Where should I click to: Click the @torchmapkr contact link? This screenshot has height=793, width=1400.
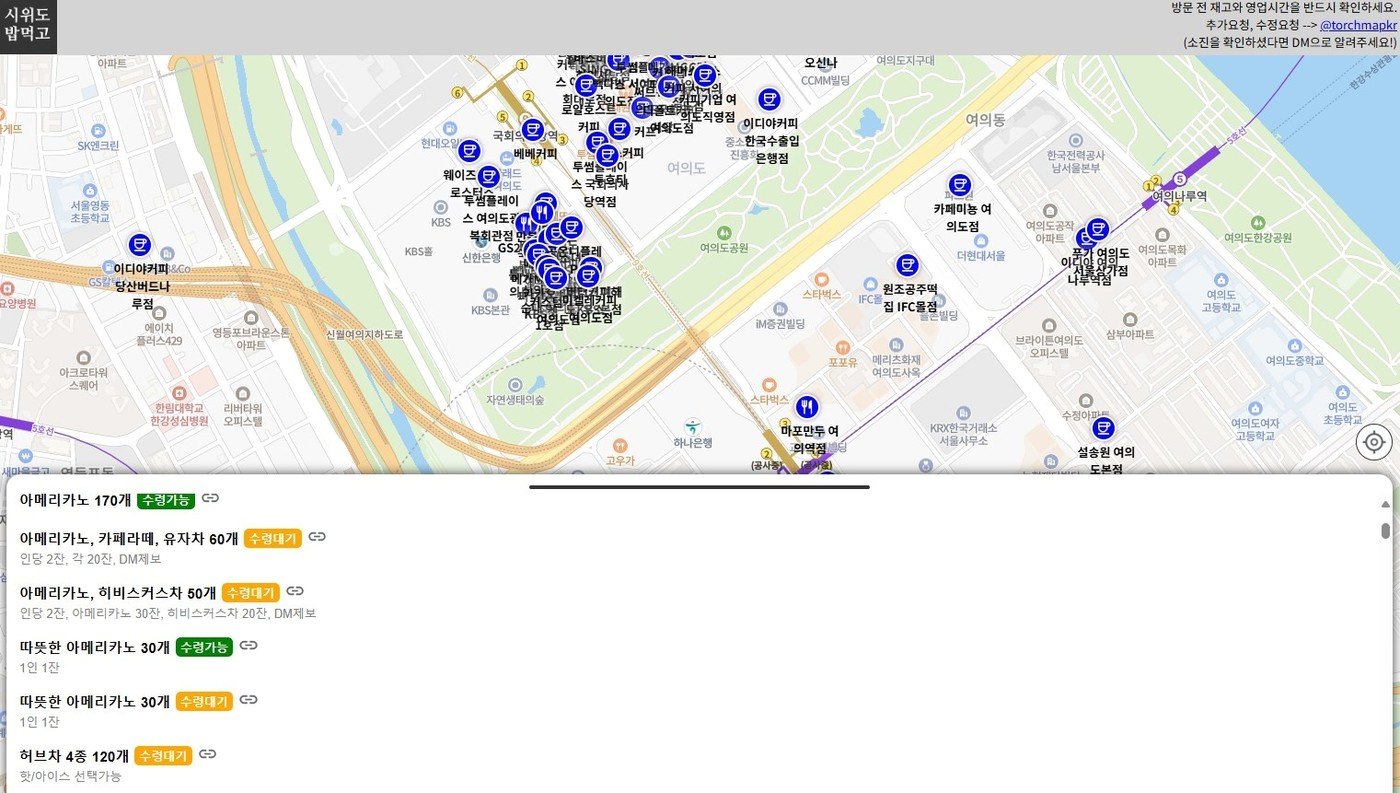tap(1357, 25)
